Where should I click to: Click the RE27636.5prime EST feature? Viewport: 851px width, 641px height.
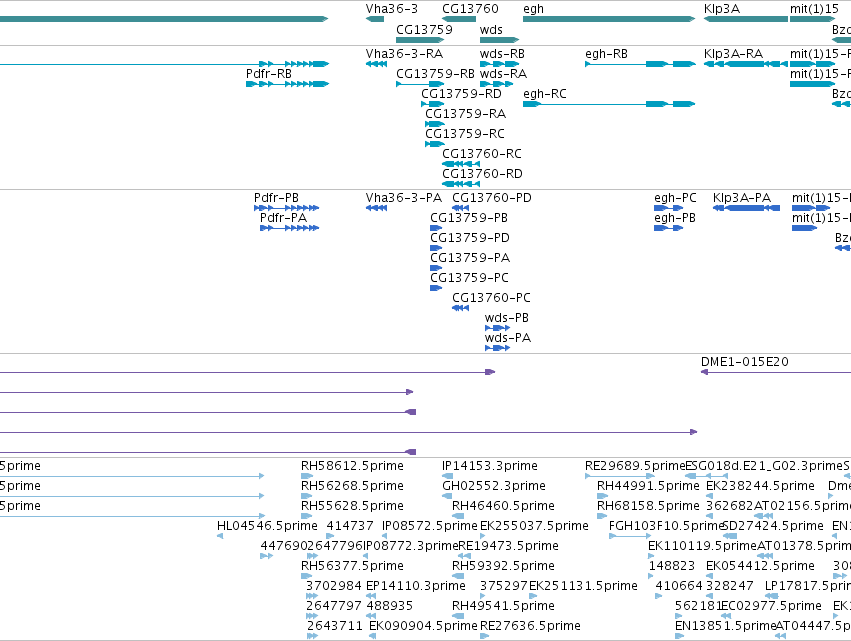[x=484, y=636]
